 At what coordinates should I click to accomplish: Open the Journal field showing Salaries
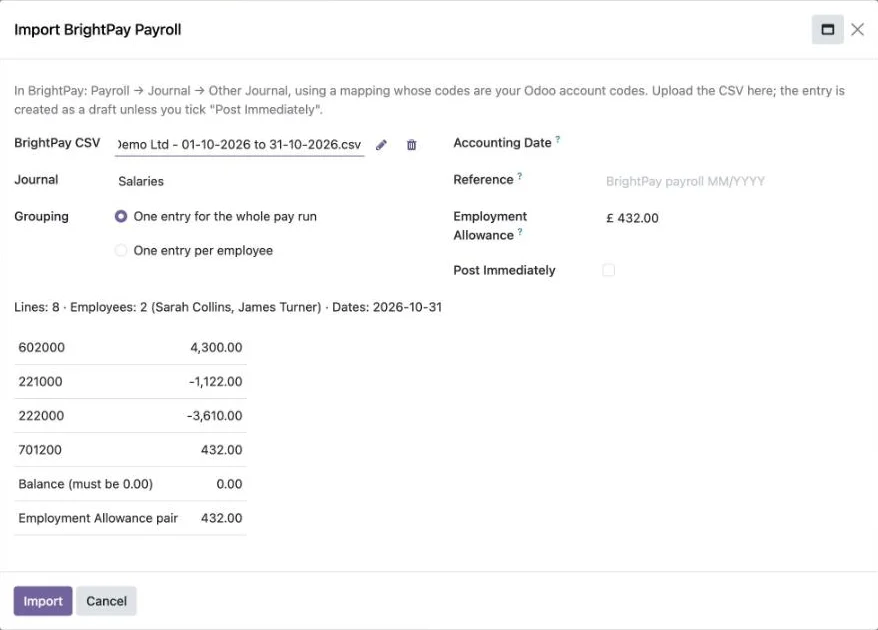(240, 181)
